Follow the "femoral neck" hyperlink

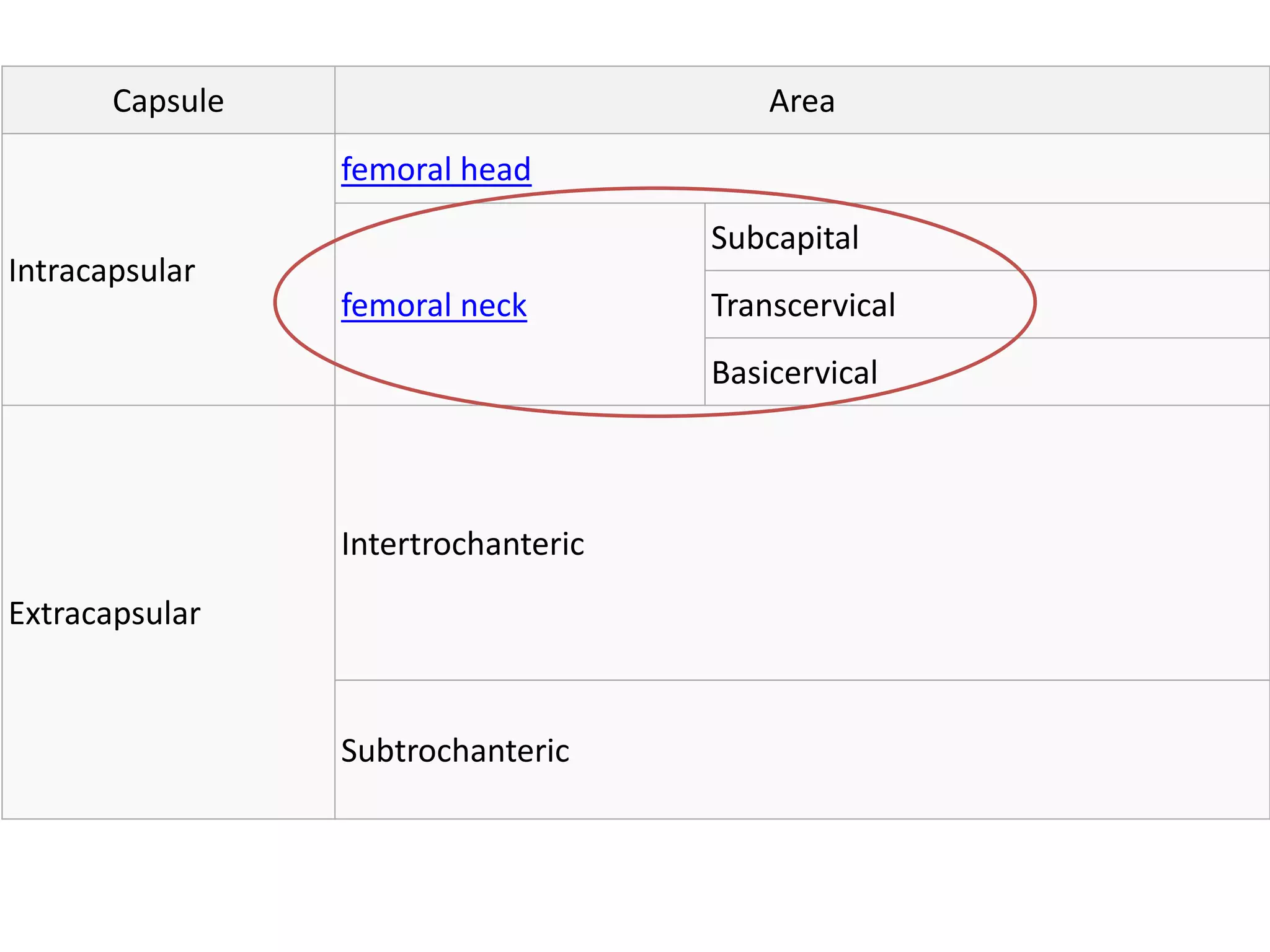(x=433, y=306)
